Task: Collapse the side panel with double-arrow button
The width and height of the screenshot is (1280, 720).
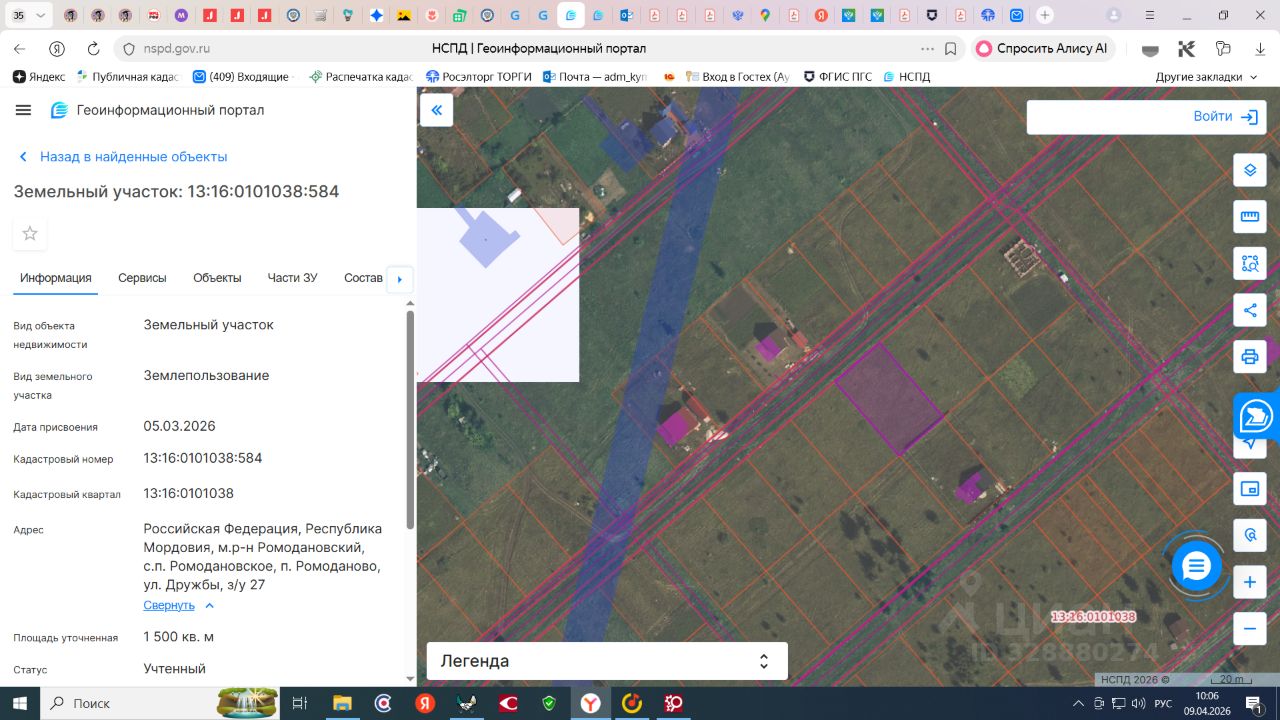Action: [x=437, y=110]
